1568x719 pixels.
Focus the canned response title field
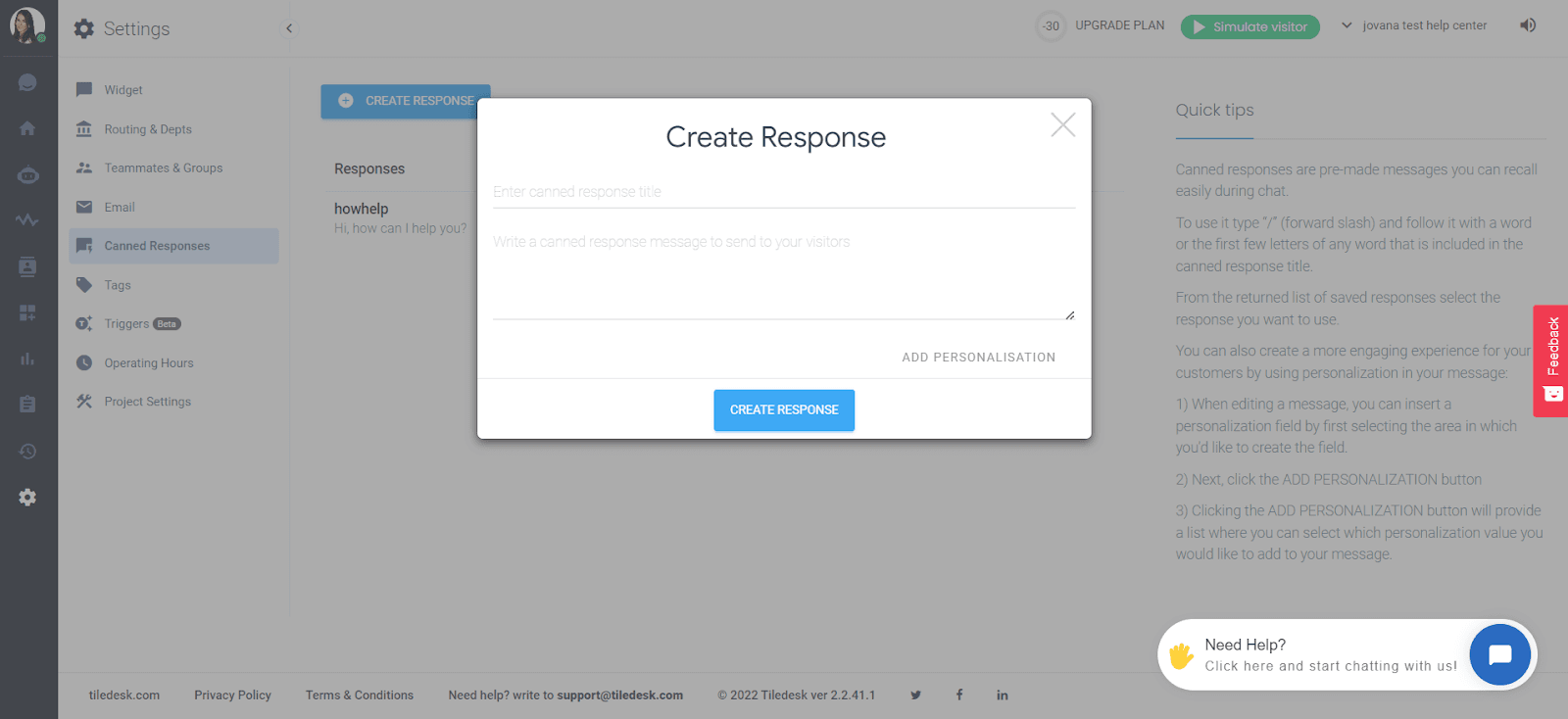[784, 192]
